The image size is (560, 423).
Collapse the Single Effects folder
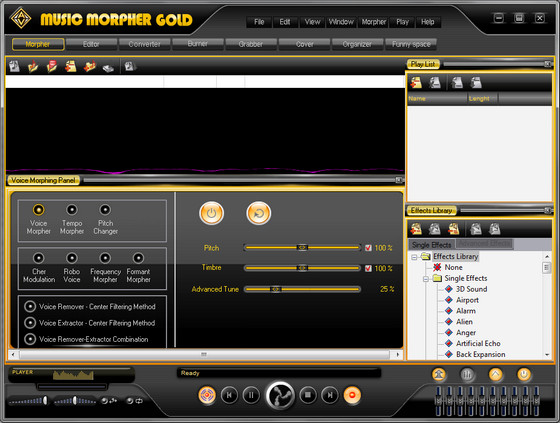pyautogui.click(x=426, y=279)
